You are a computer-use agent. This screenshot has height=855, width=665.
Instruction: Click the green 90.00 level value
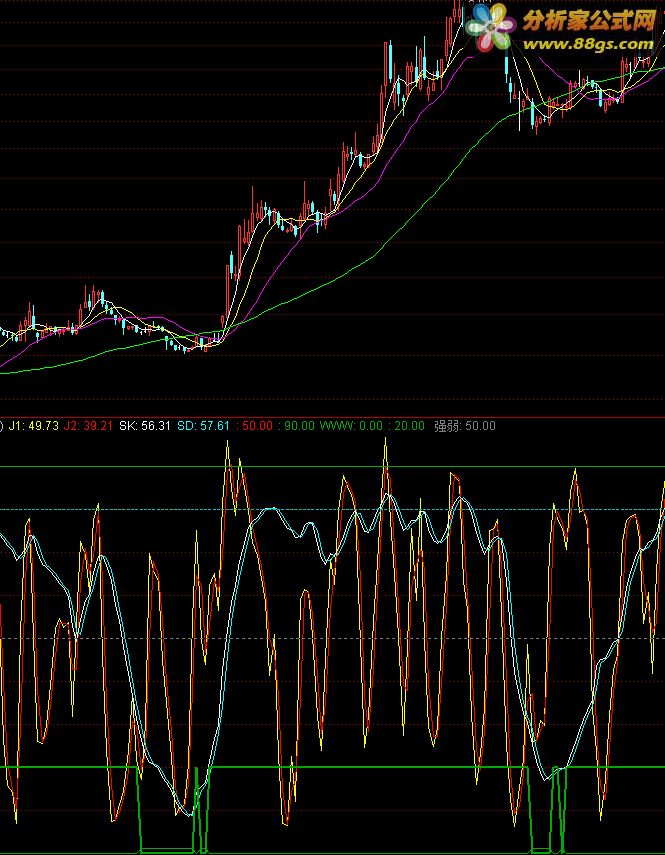coord(297,426)
